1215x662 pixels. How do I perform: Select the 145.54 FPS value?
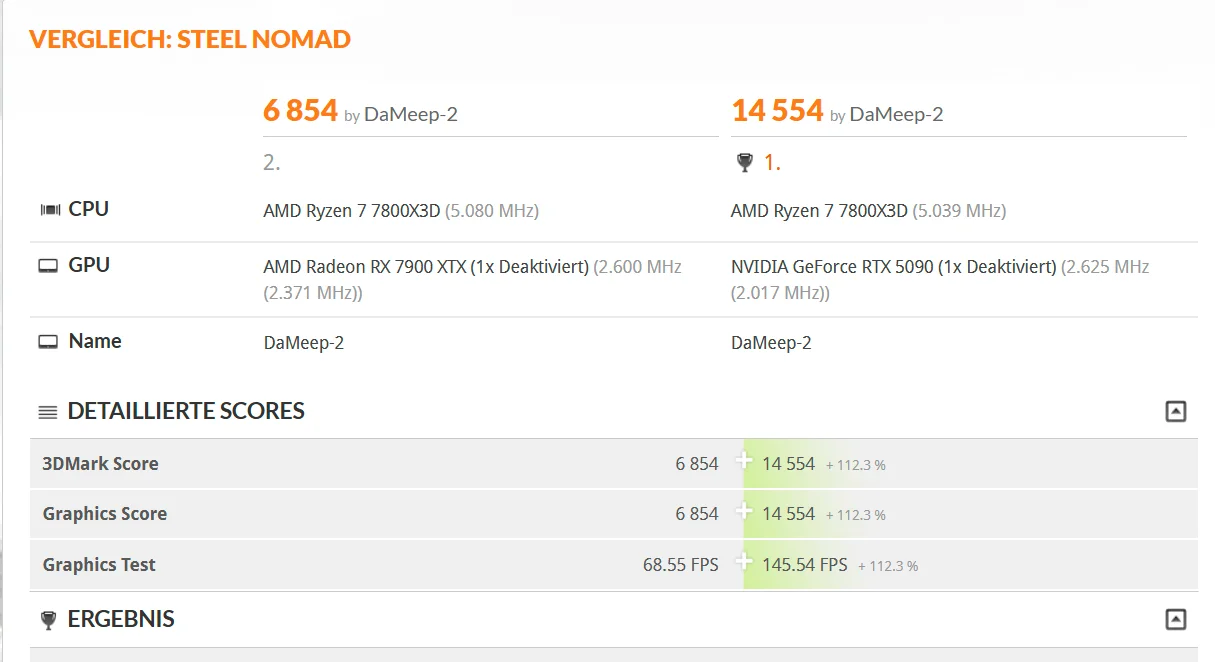pyautogui.click(x=805, y=565)
